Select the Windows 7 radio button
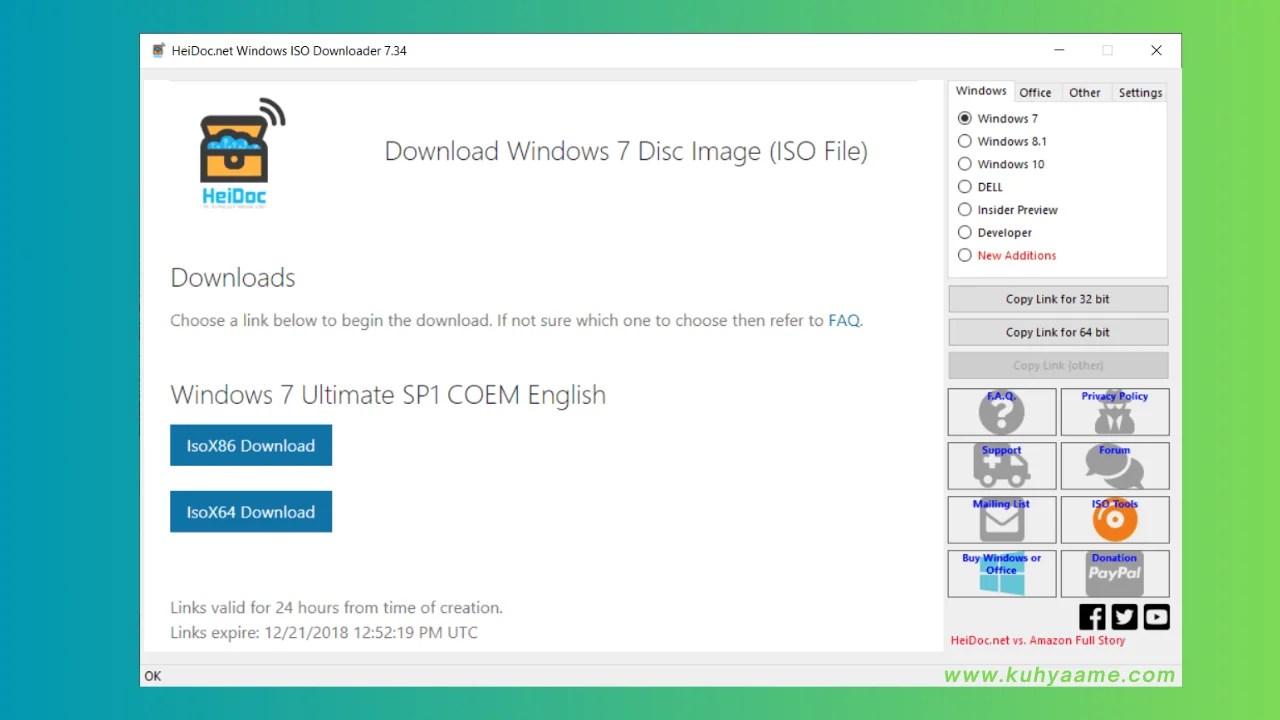1280x720 pixels. [x=965, y=118]
